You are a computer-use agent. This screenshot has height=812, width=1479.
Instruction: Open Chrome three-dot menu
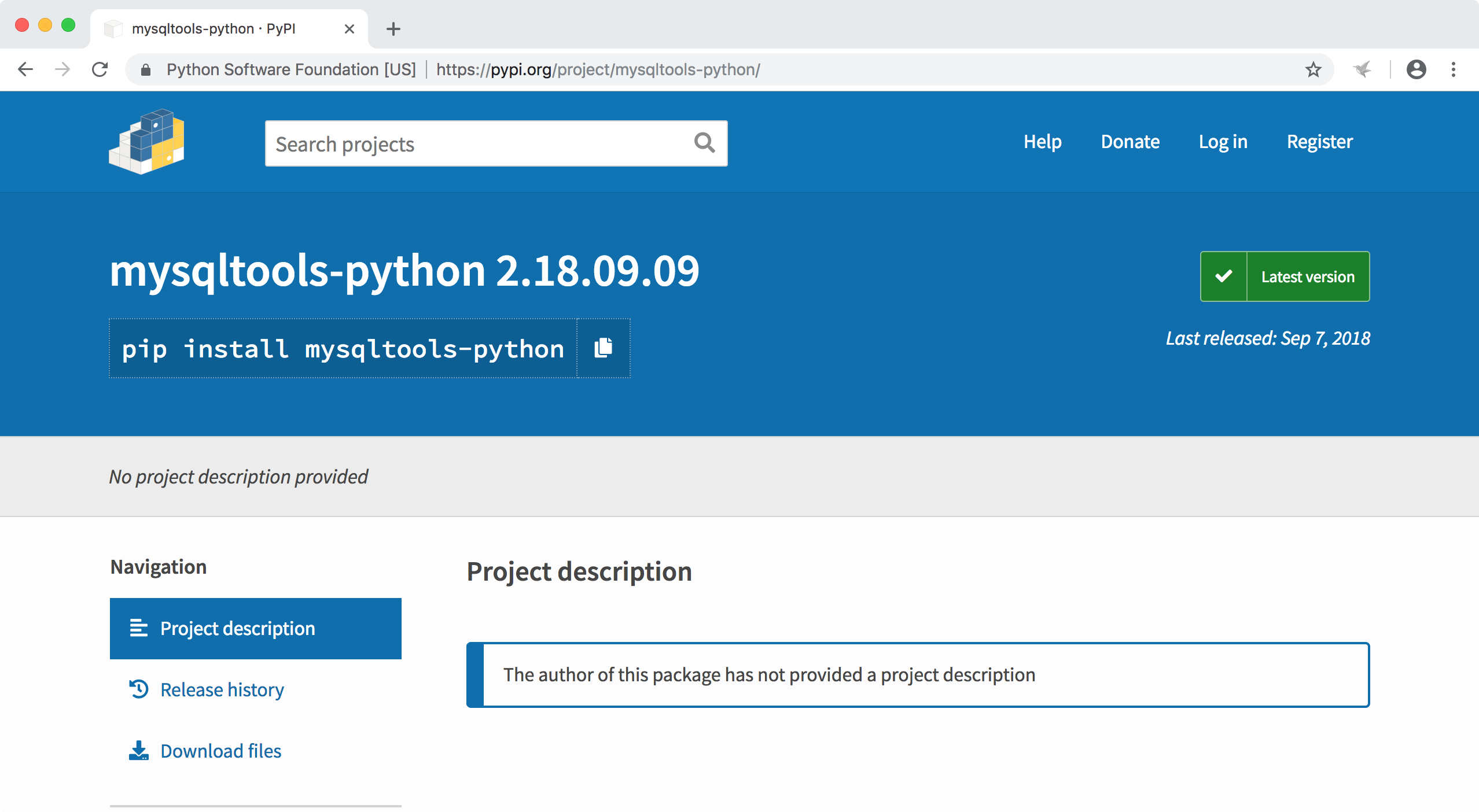(x=1453, y=69)
